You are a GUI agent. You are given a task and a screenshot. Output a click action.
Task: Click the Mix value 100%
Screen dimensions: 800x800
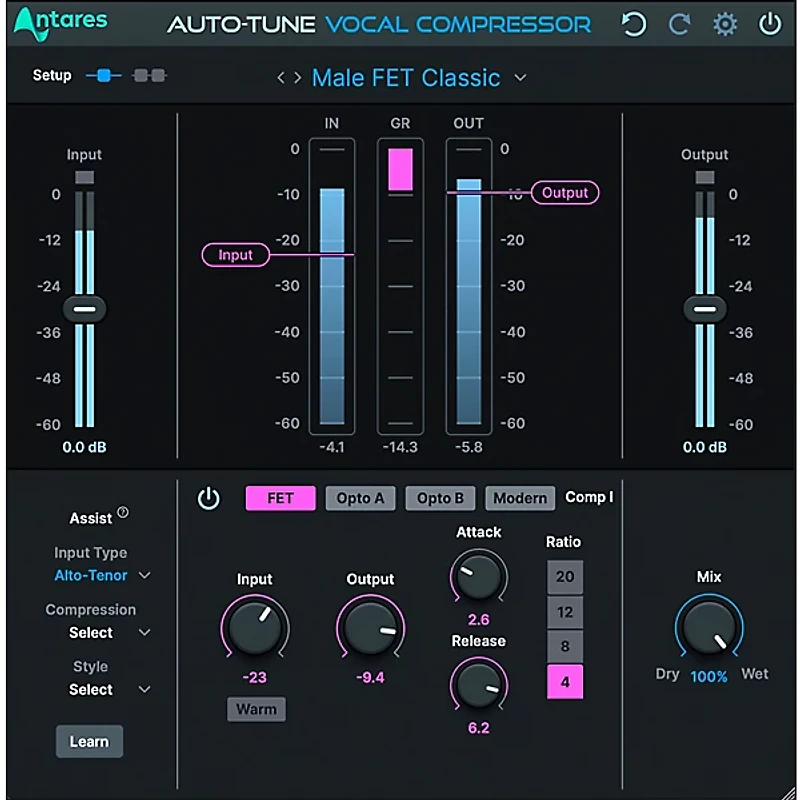[x=709, y=677]
